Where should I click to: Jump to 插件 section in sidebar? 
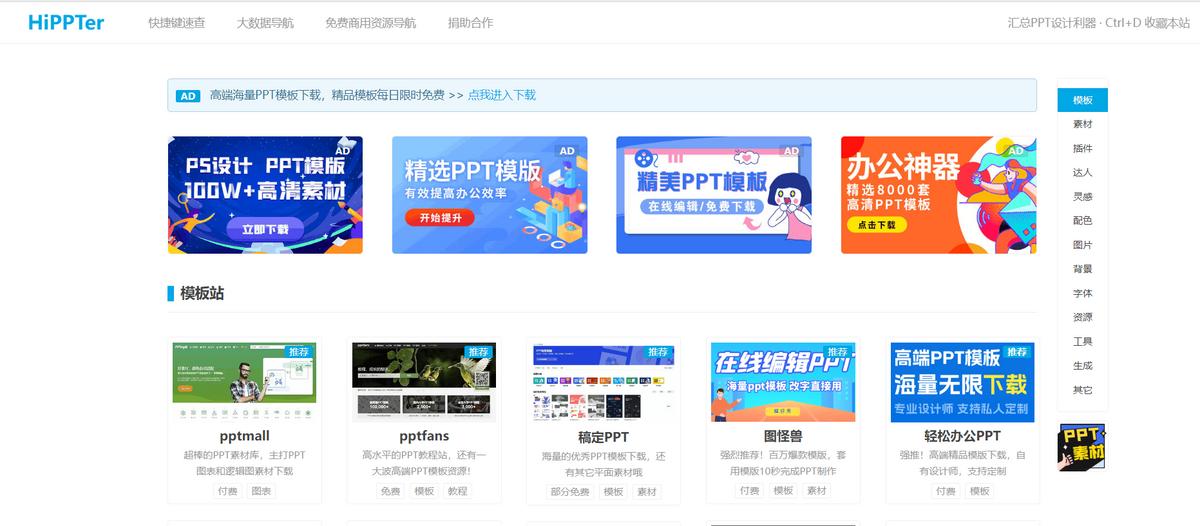click(x=1082, y=148)
